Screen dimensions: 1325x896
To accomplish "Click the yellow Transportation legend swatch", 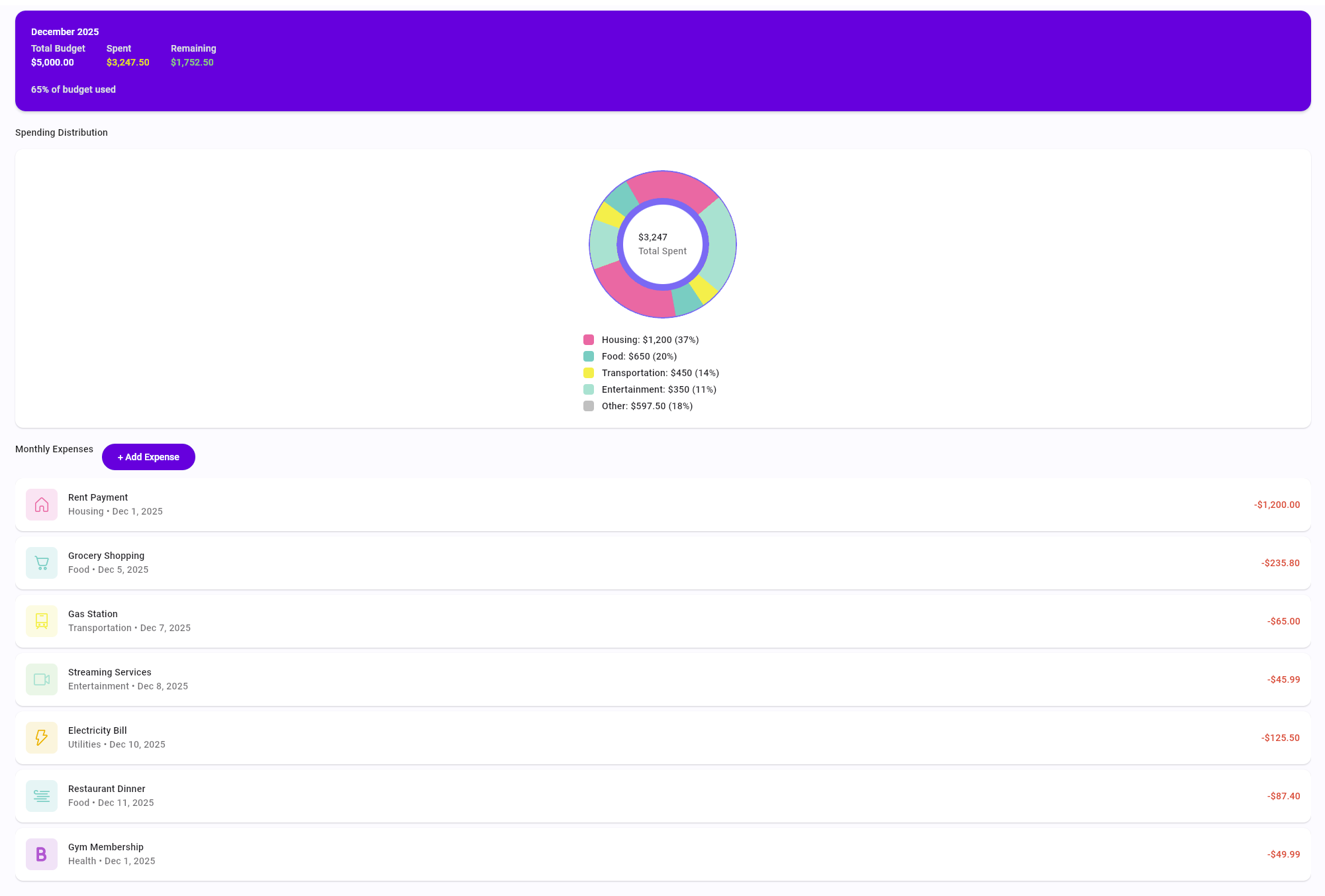I will point(589,373).
